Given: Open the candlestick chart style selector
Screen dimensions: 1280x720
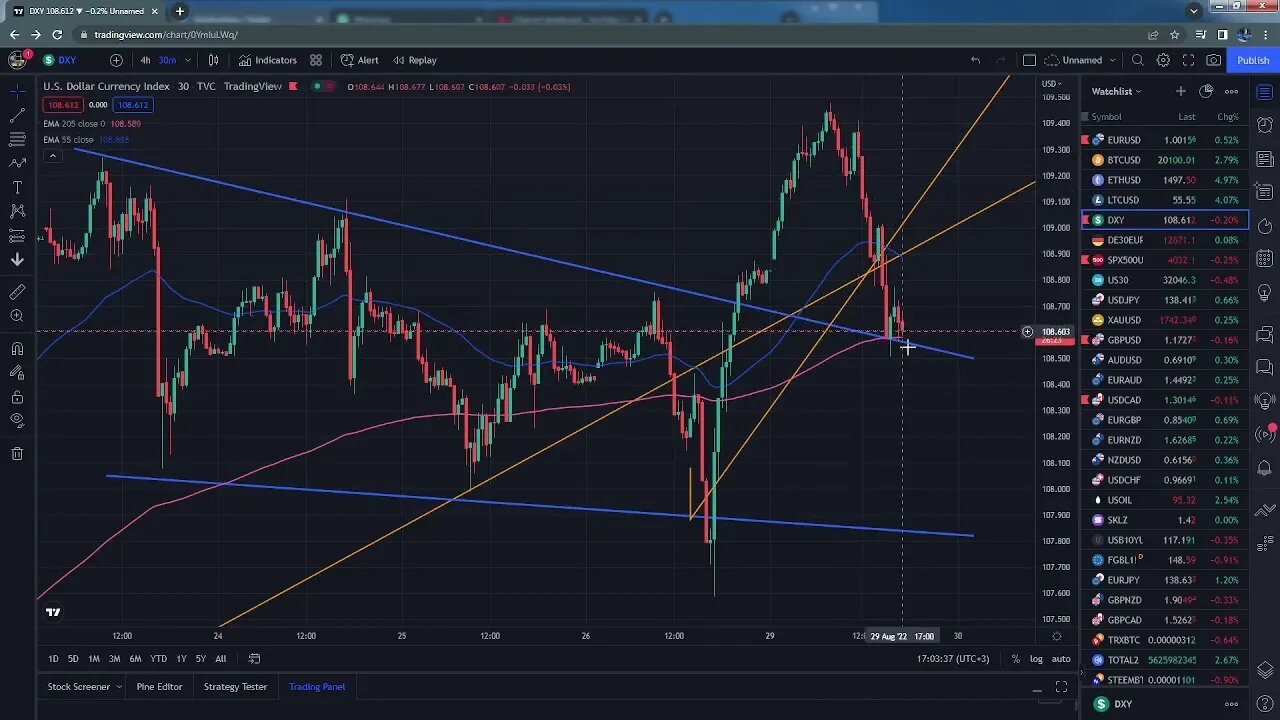Looking at the screenshot, I should pyautogui.click(x=213, y=60).
